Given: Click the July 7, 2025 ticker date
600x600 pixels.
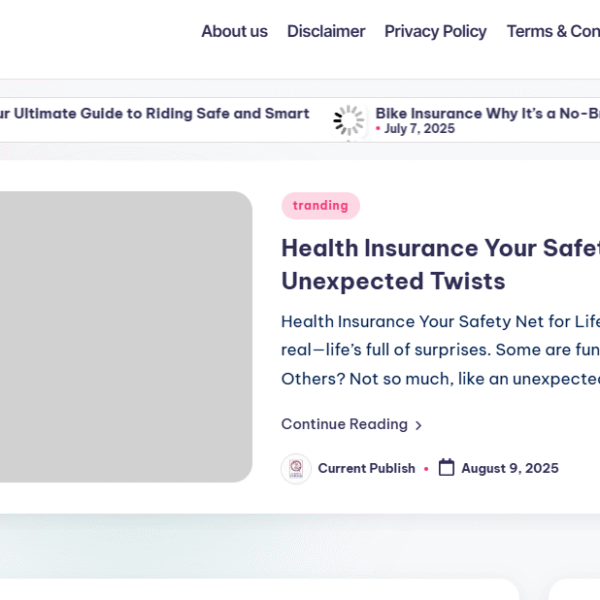Looking at the screenshot, I should 419,129.
